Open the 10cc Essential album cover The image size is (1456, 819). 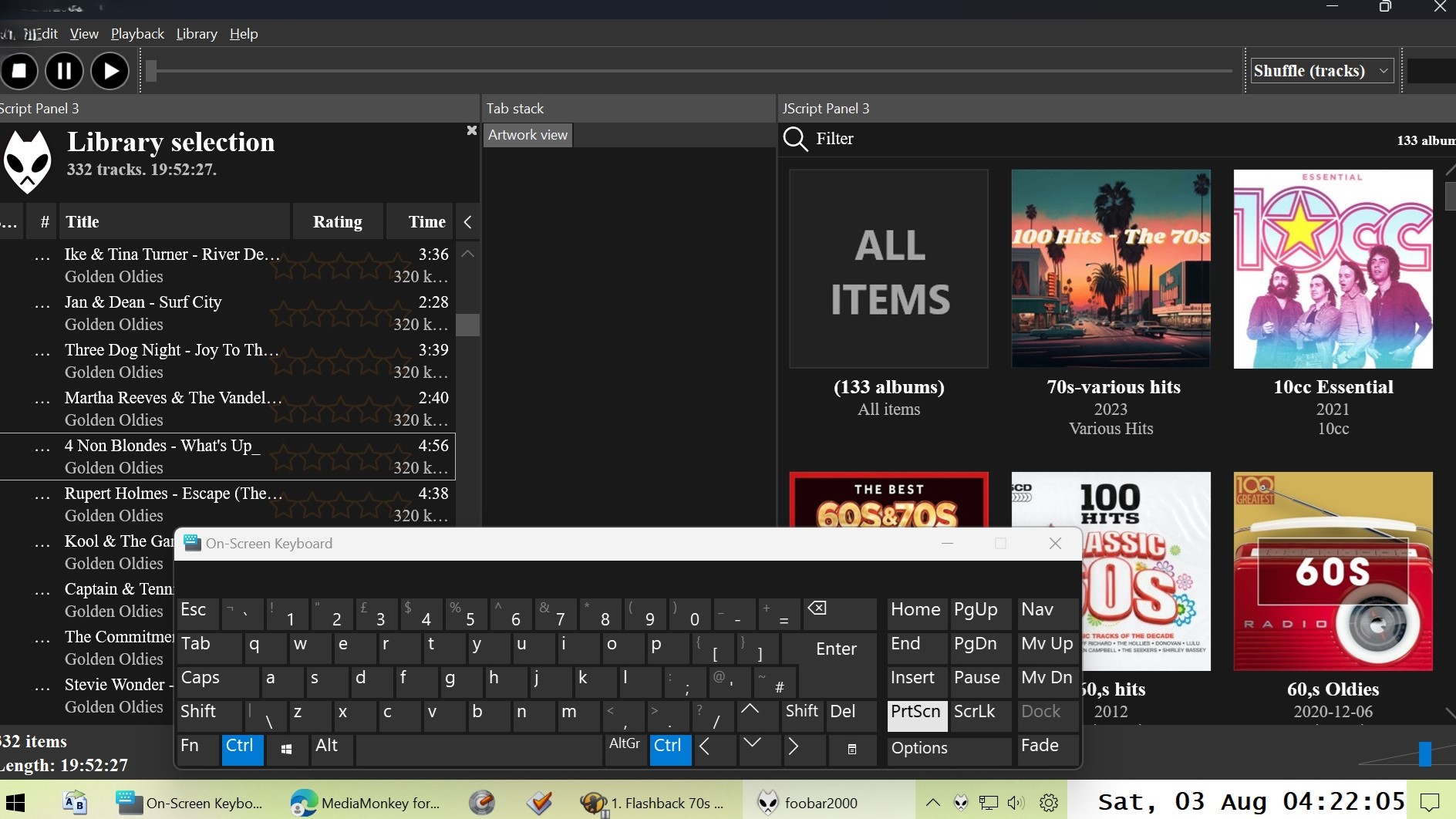[1333, 268]
